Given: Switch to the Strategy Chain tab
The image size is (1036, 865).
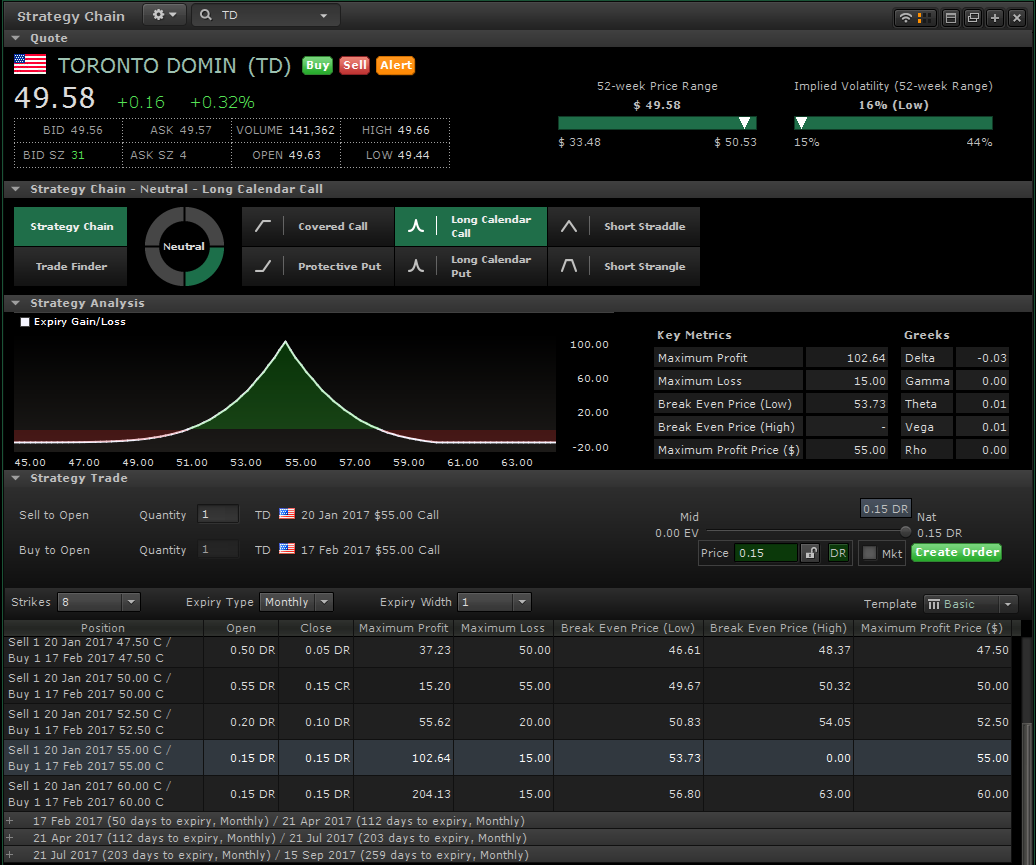Looking at the screenshot, I should (x=71, y=226).
